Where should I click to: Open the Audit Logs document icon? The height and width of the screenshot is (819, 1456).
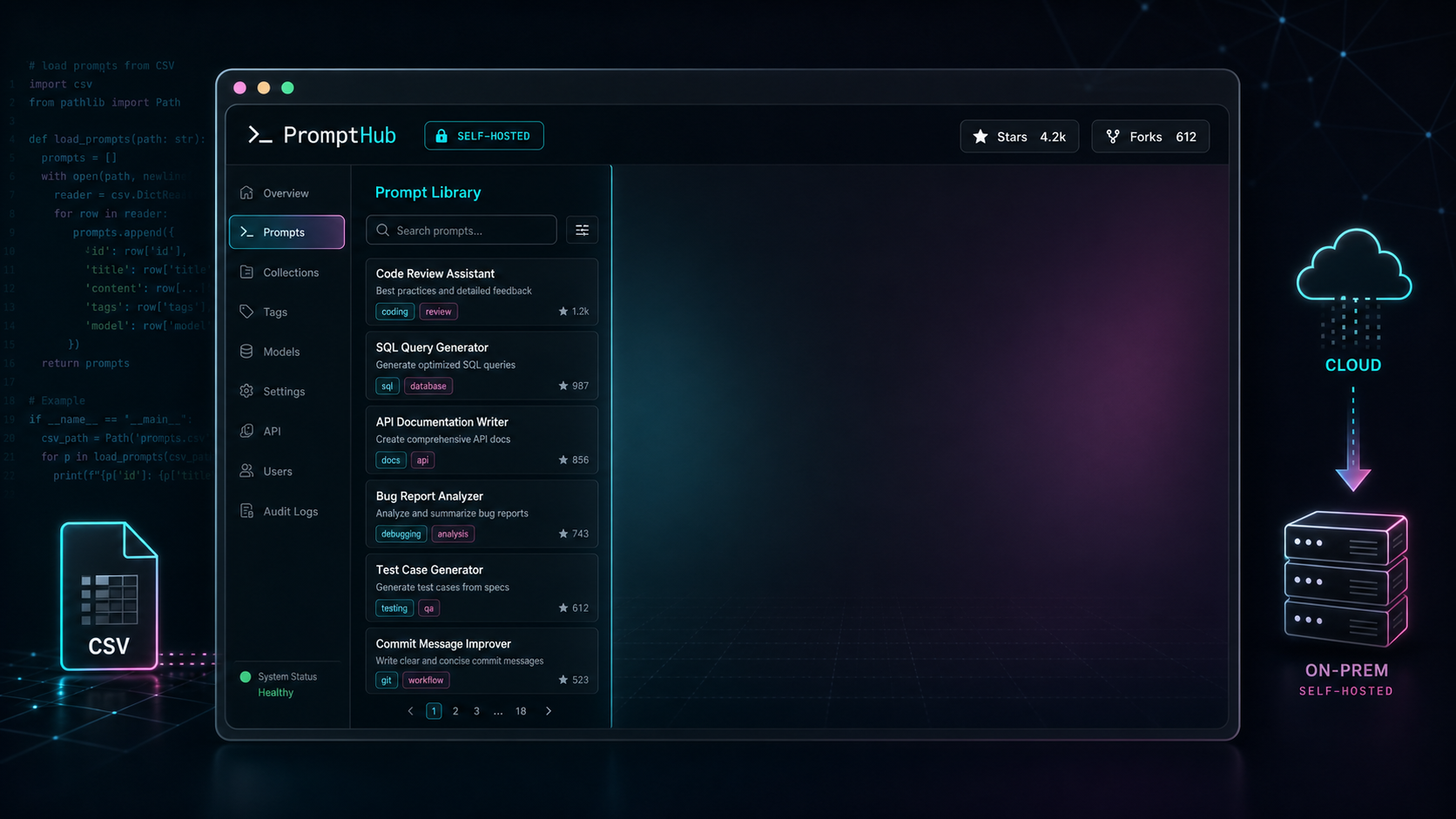pyautogui.click(x=246, y=511)
